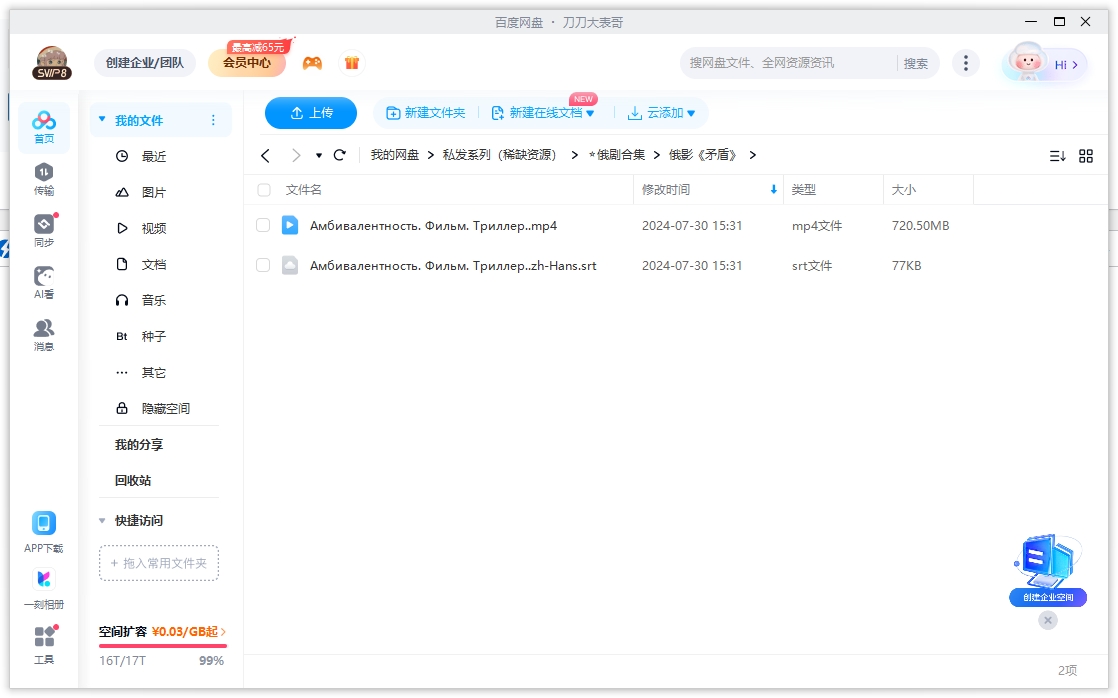This screenshot has height=698, width=1118.
Task: Click the refresh icon in the path bar
Action: point(339,156)
